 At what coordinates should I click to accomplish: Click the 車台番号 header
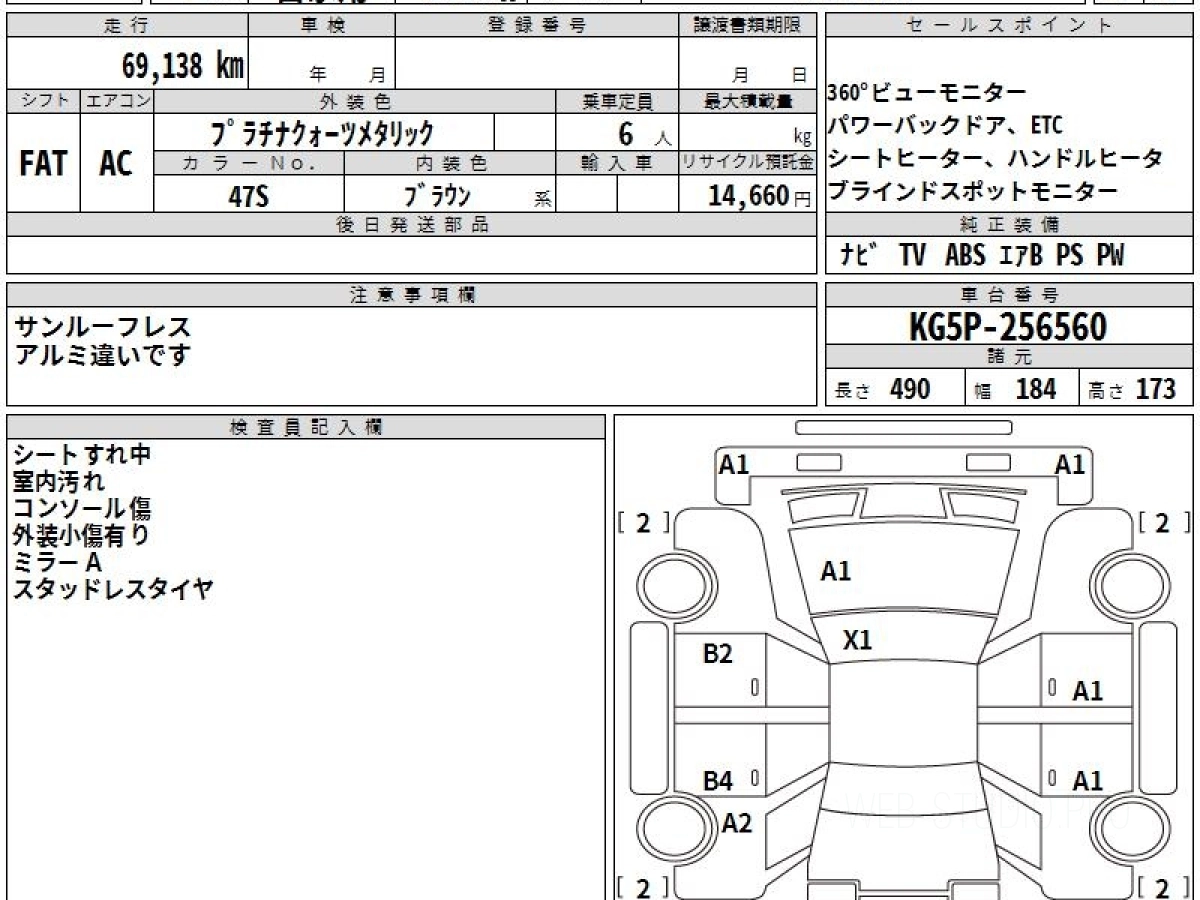point(1009,295)
